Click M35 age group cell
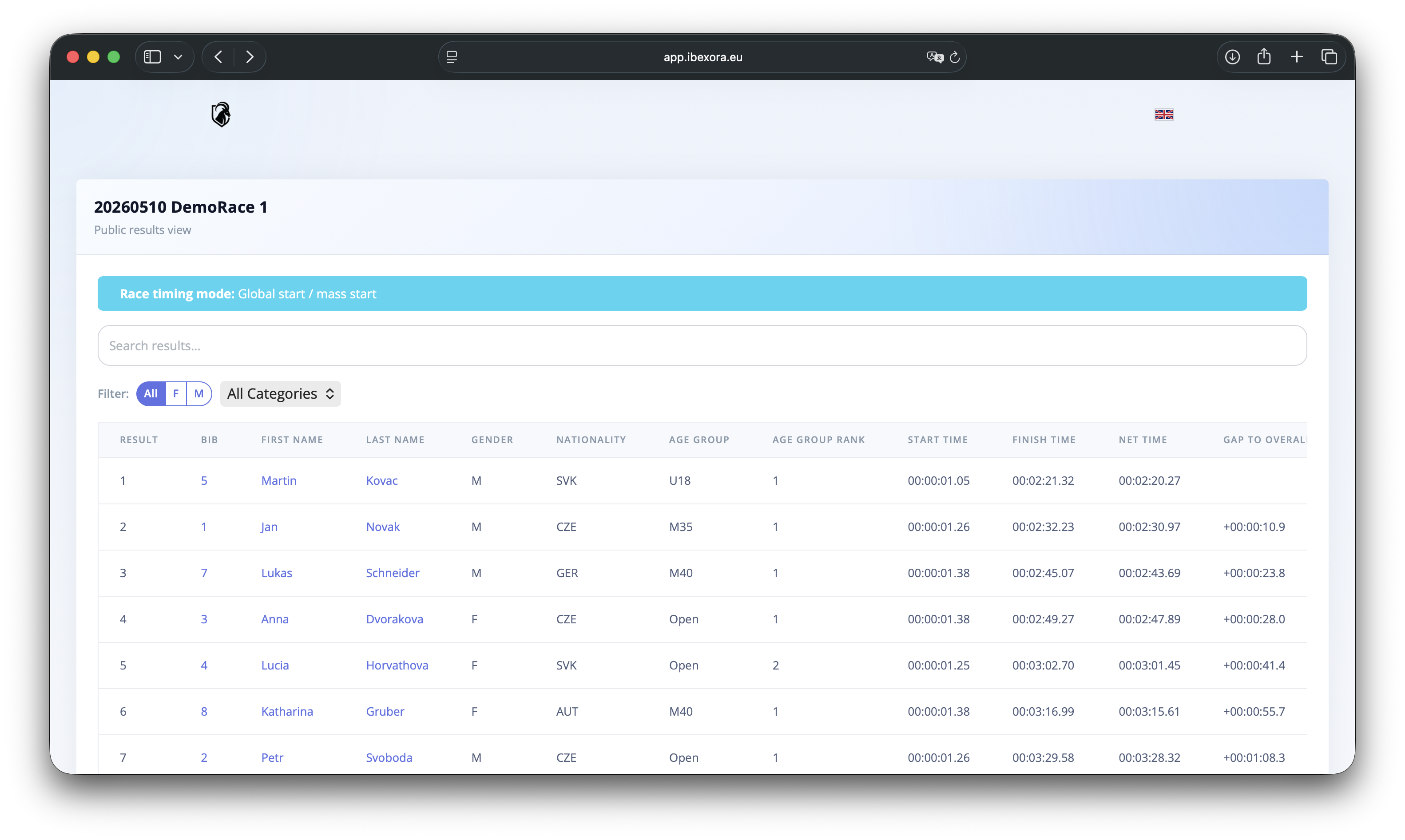The height and width of the screenshot is (840, 1405). tap(680, 527)
